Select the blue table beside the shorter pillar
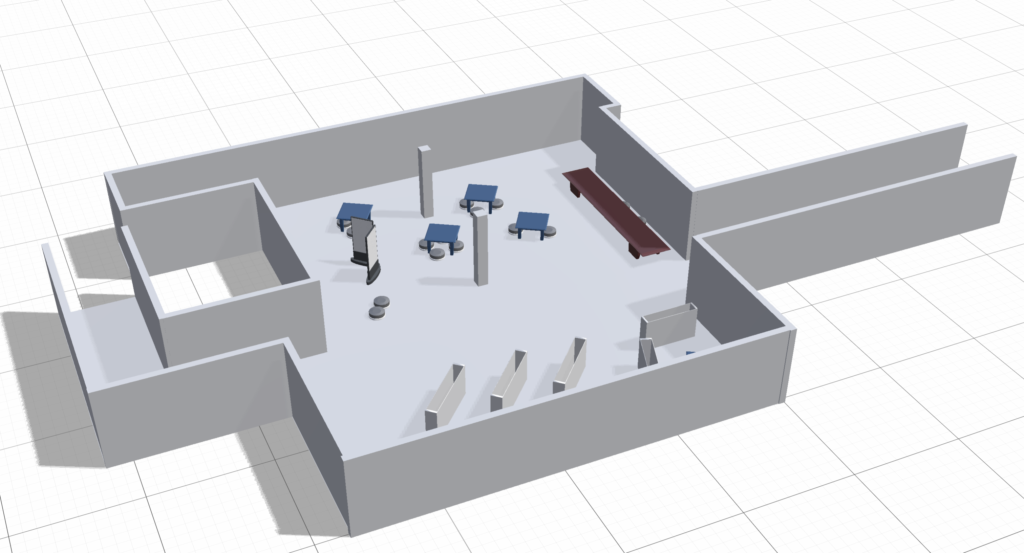The height and width of the screenshot is (553, 1024). (x=442, y=234)
